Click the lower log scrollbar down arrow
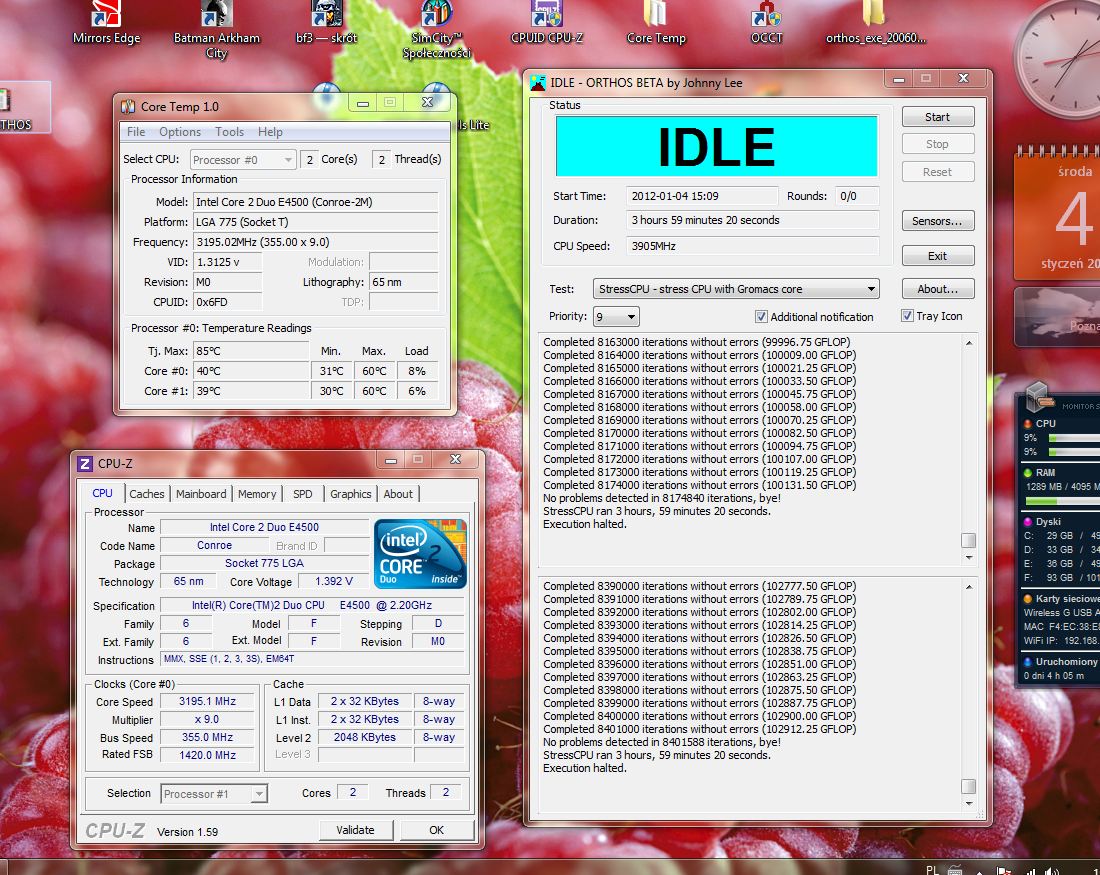The image size is (1100, 875). 969,803
